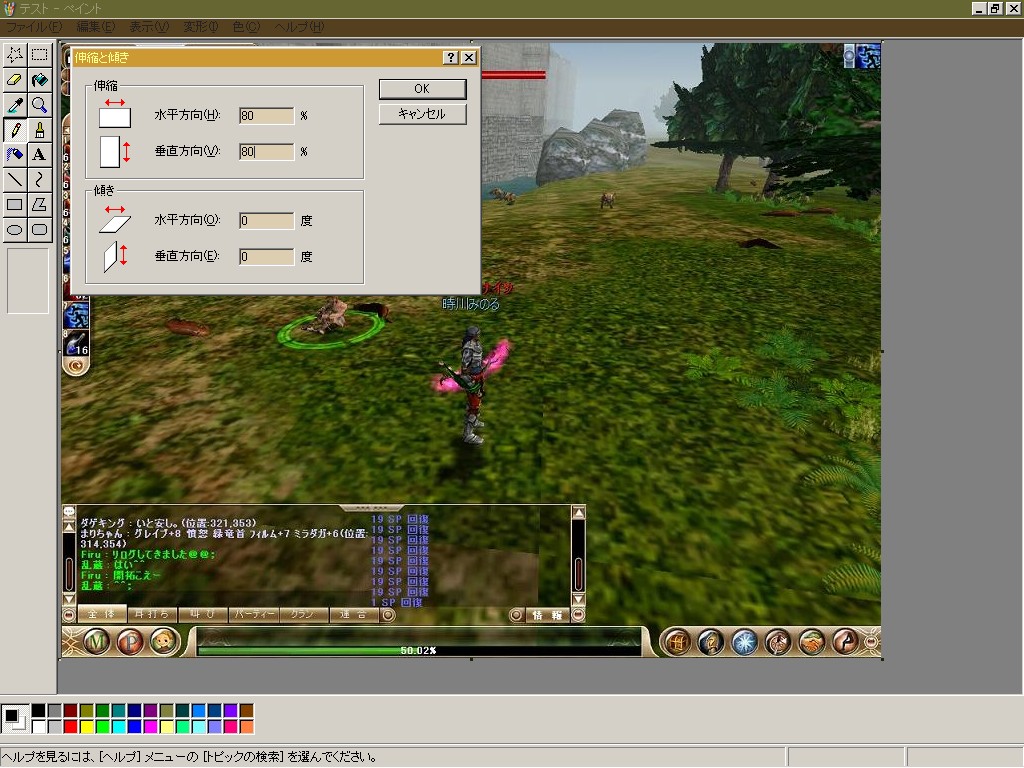Focus the stretch 水平方向(H) percentage field
The image size is (1024, 768).
pos(266,116)
